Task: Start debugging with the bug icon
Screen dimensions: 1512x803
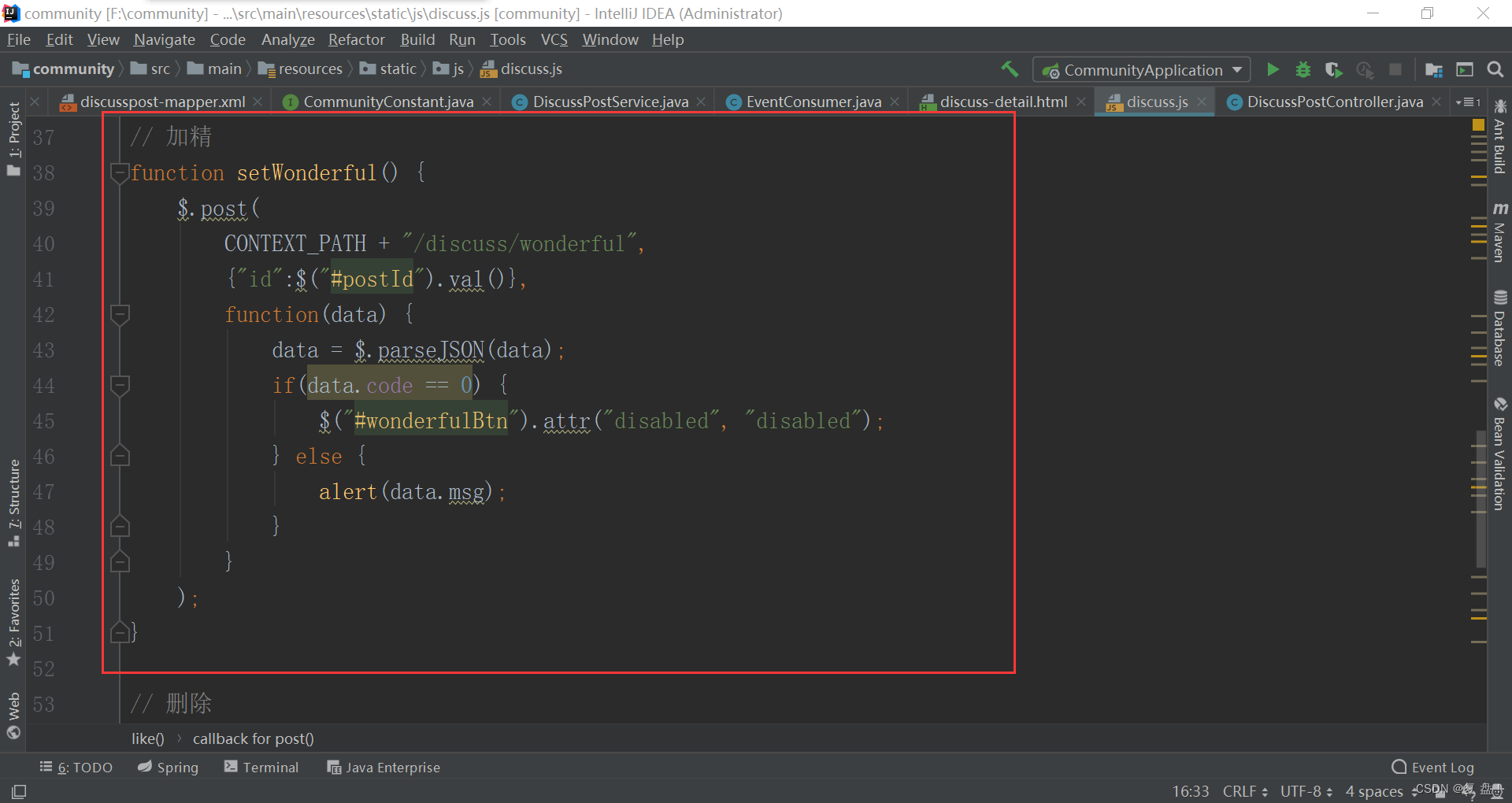Action: (1303, 69)
